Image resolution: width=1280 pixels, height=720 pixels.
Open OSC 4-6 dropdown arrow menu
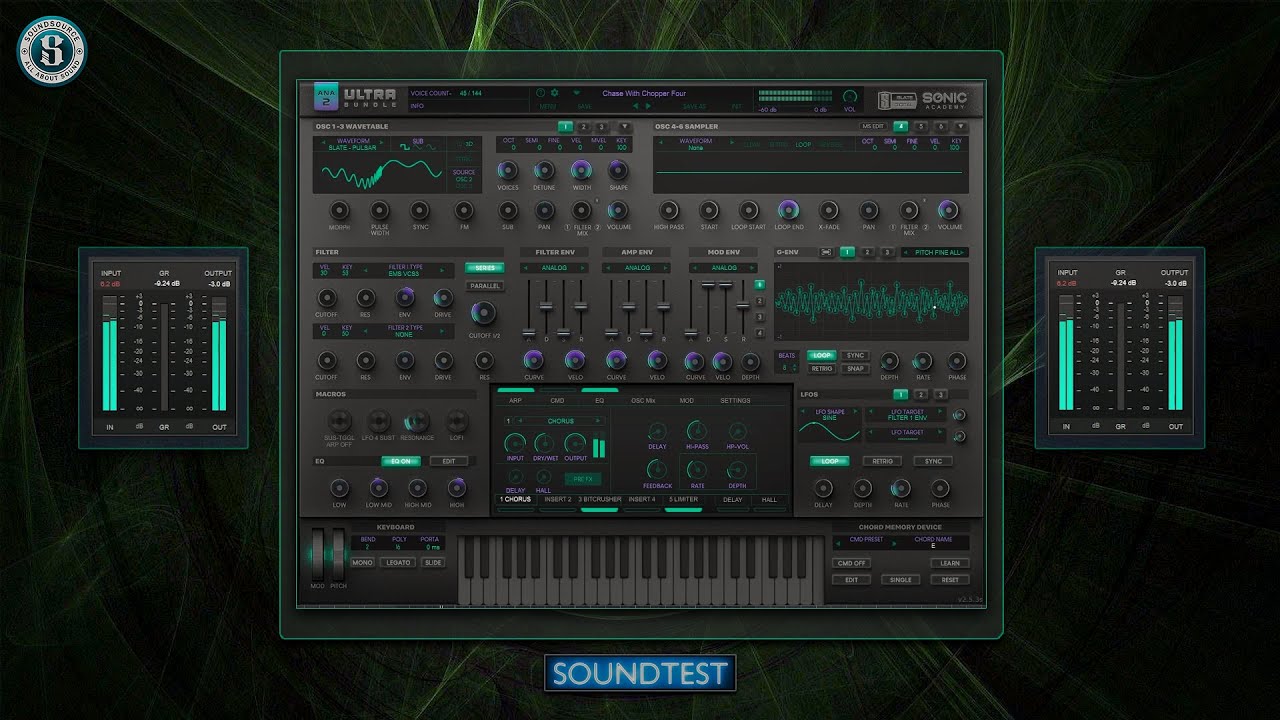pyautogui.click(x=961, y=127)
